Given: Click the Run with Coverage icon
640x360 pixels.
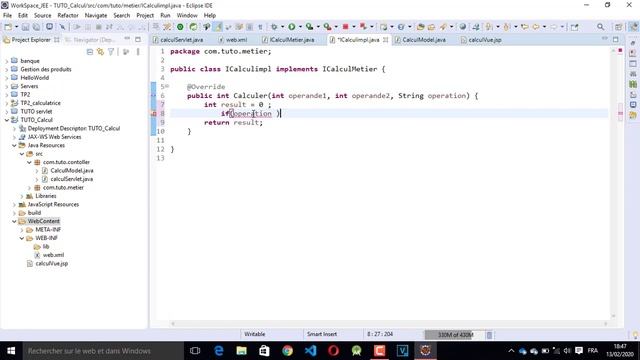Looking at the screenshot, I should 309,27.
